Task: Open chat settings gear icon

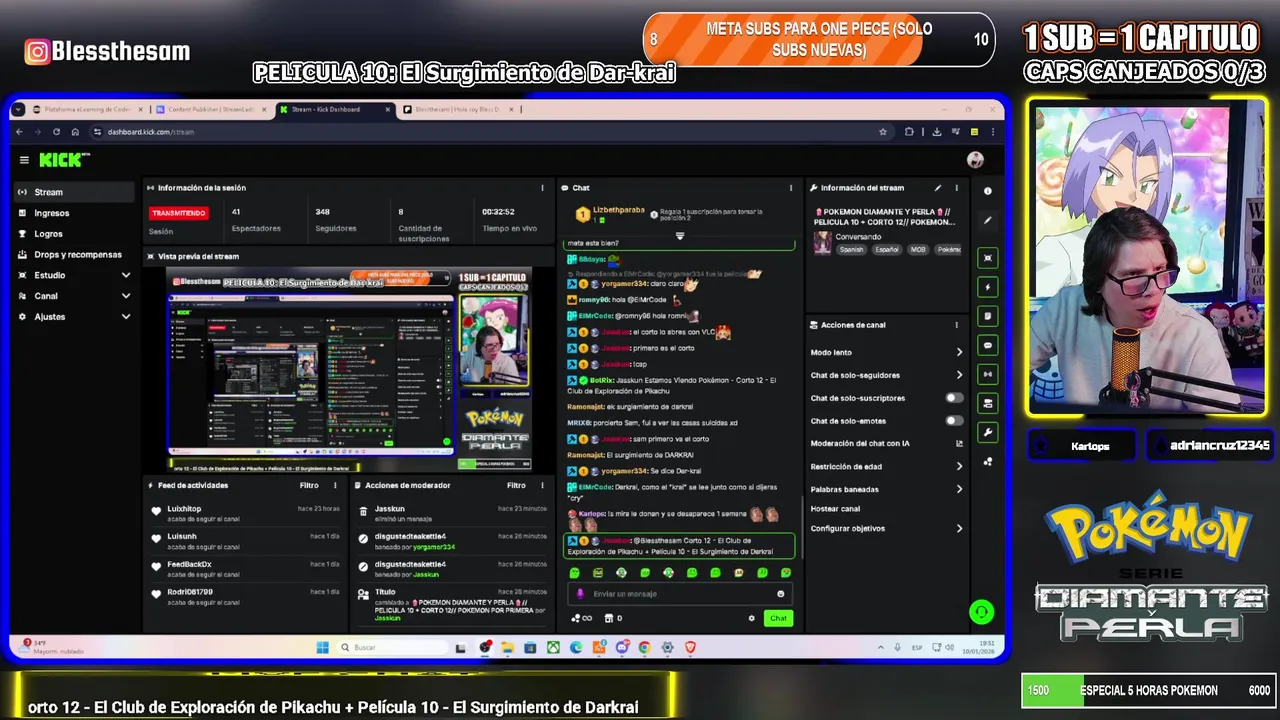Action: click(752, 618)
